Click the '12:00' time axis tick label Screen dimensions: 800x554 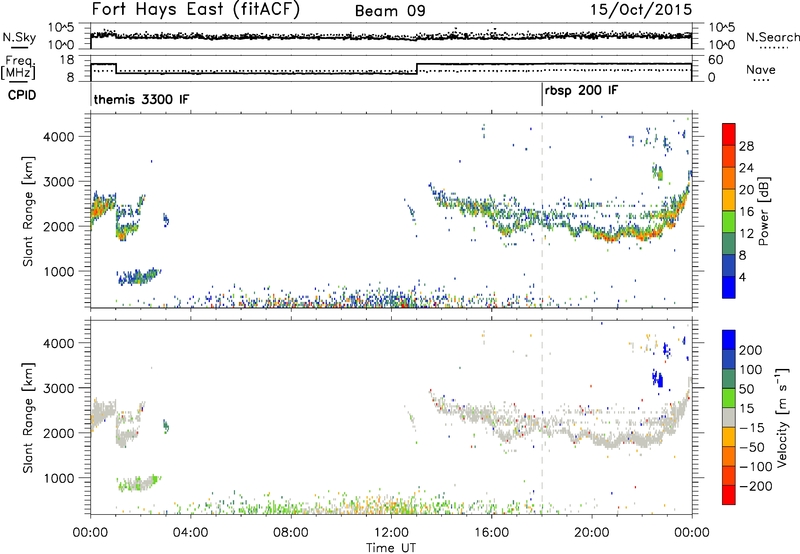coord(391,533)
